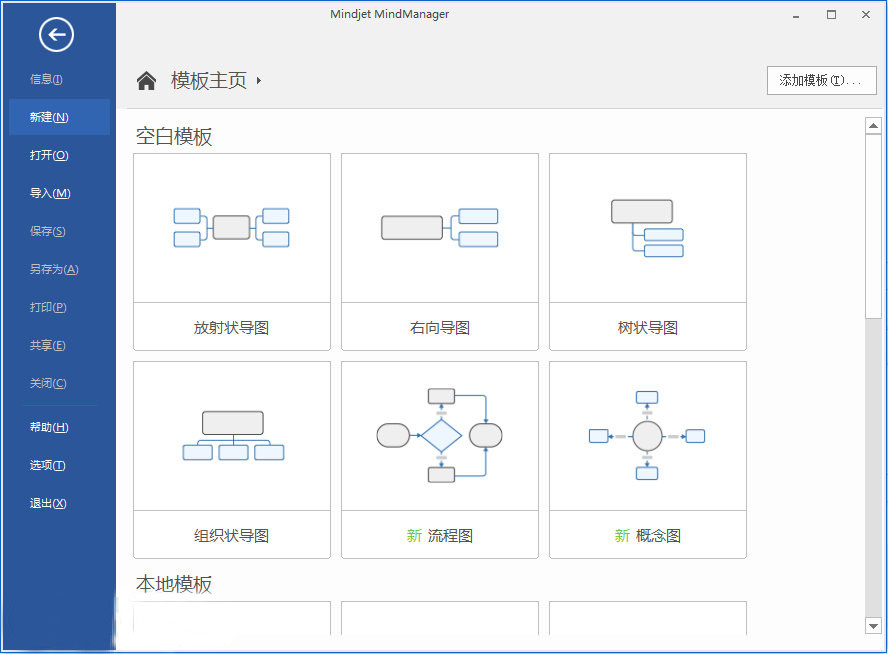Image resolution: width=888 pixels, height=654 pixels.
Task: Select the 右向导图 template thumbnail
Action: tap(439, 228)
